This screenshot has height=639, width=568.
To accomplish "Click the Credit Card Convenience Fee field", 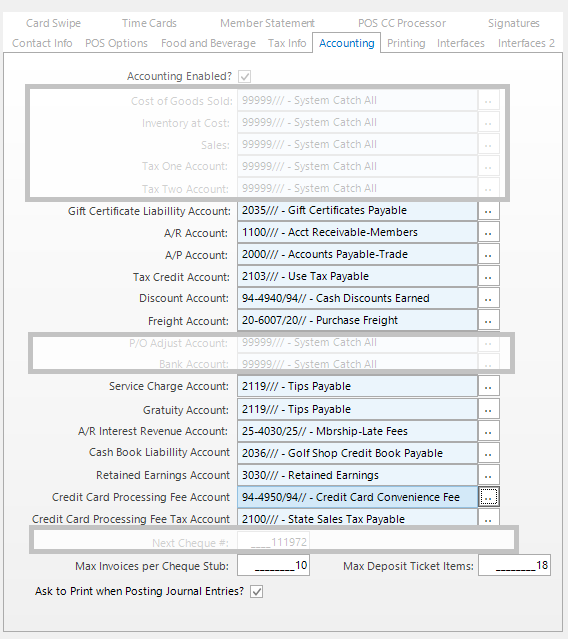I will tap(357, 497).
